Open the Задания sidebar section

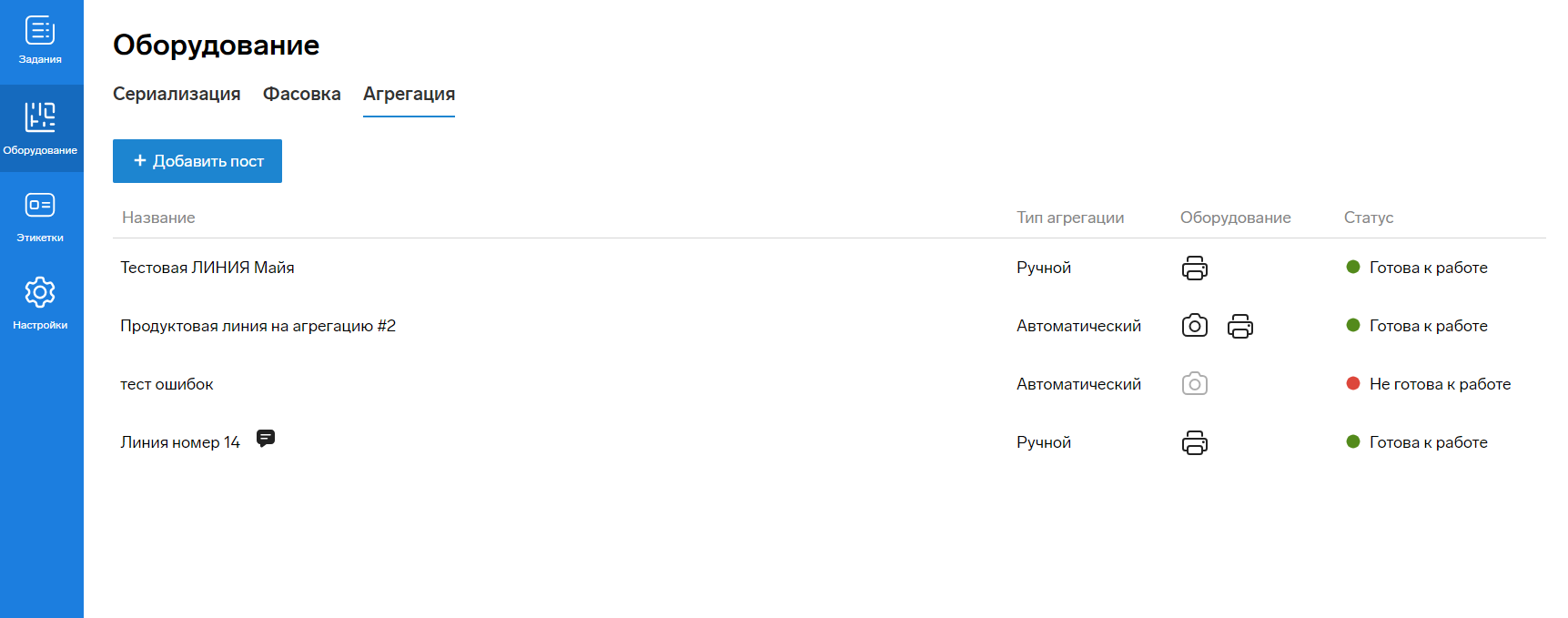click(x=40, y=41)
